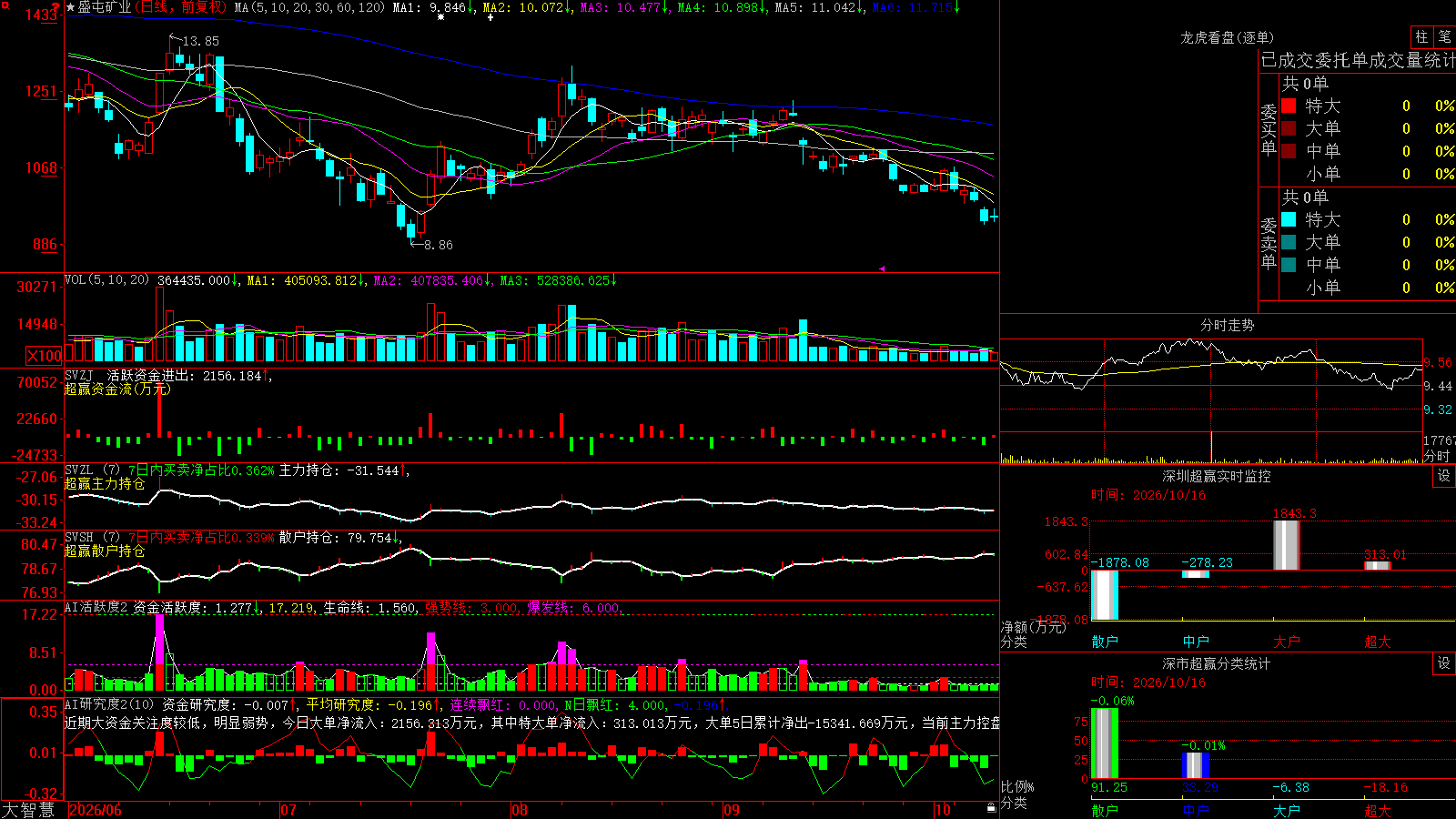Screen dimensions: 1456x819
Task: Click the green 散户 91.25 bar in 分类统计
Action: coord(1105,743)
